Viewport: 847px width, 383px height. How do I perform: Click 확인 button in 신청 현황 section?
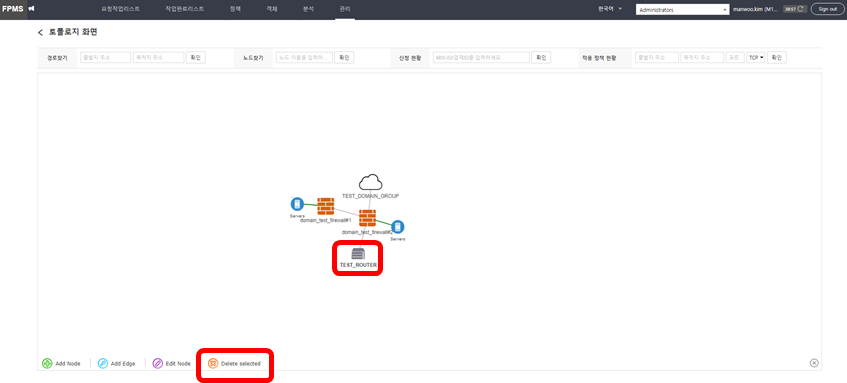[541, 57]
